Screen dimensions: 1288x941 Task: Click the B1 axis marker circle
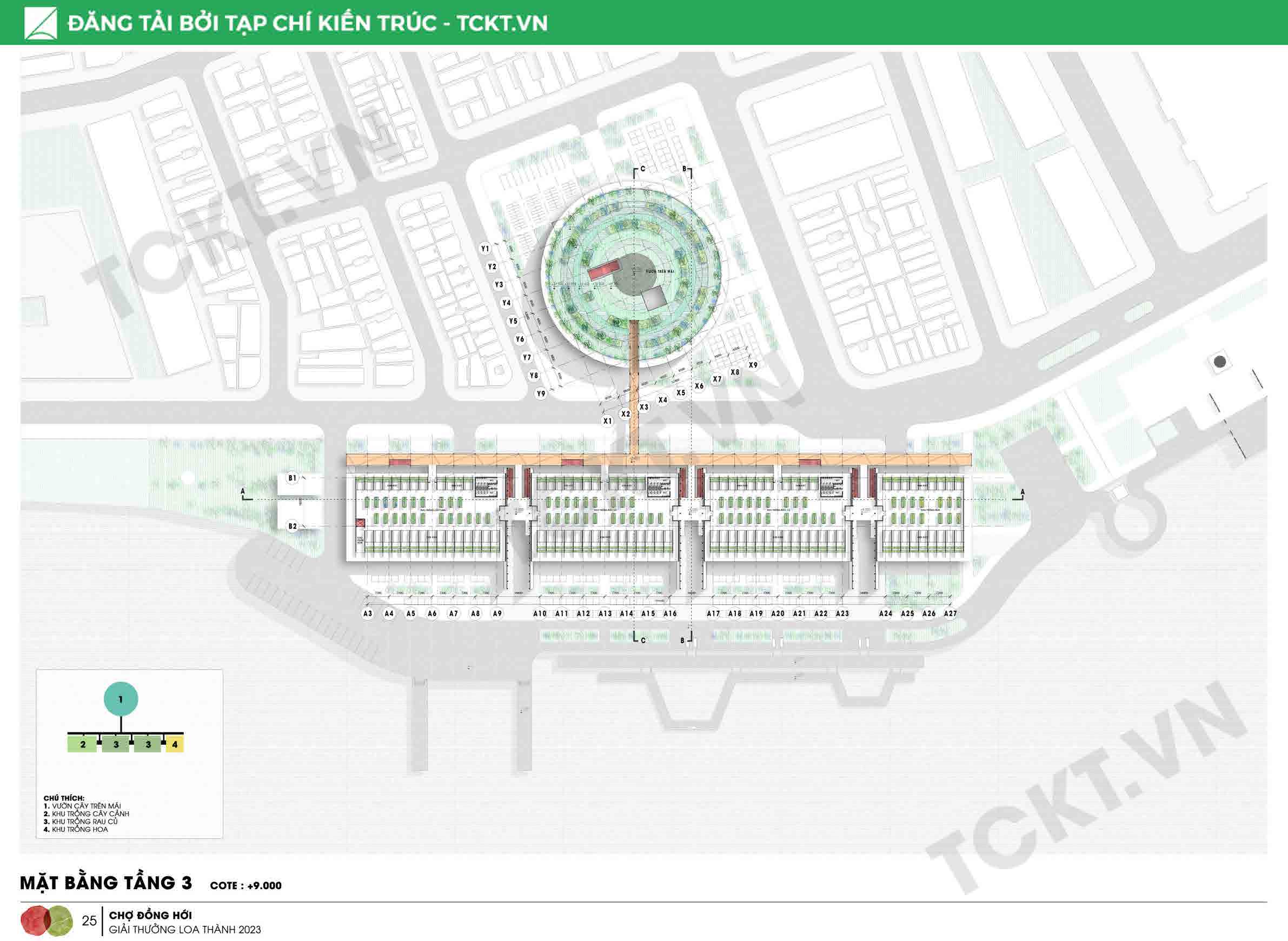click(x=293, y=478)
